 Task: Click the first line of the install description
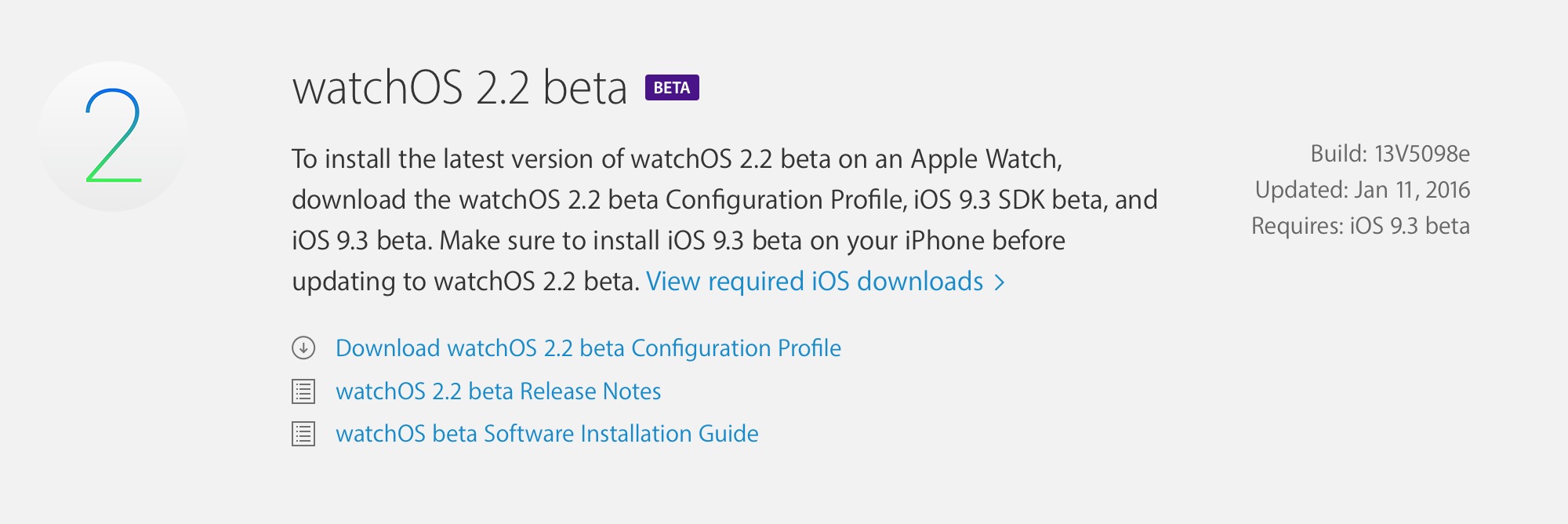pos(677,159)
